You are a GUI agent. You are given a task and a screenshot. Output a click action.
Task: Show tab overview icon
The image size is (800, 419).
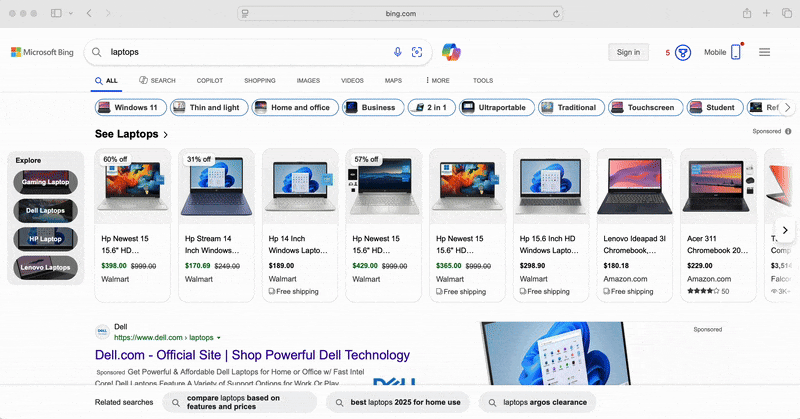787,13
